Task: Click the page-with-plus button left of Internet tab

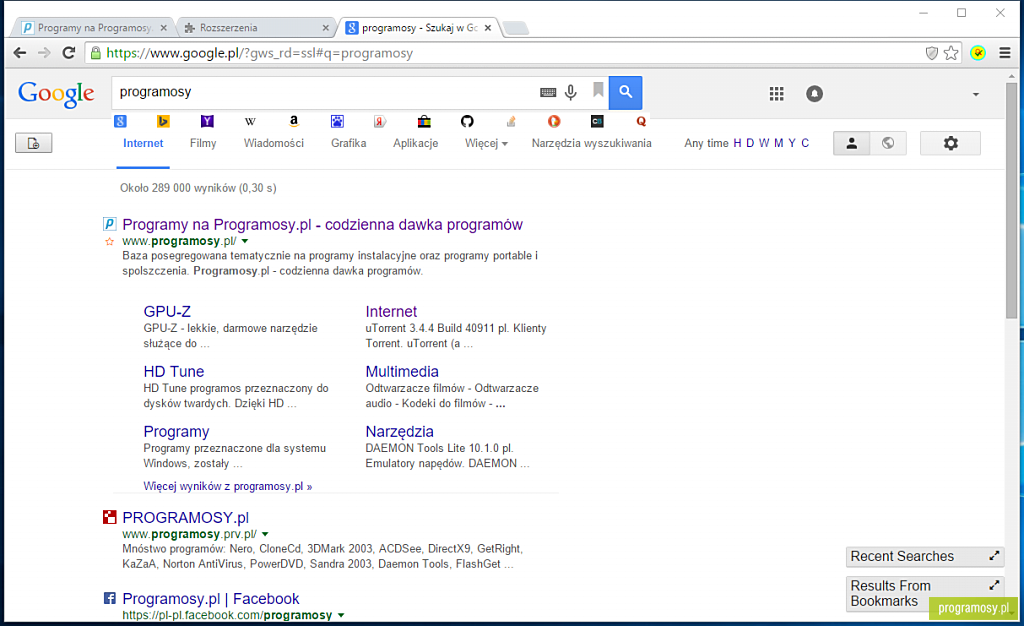Action: point(33,143)
